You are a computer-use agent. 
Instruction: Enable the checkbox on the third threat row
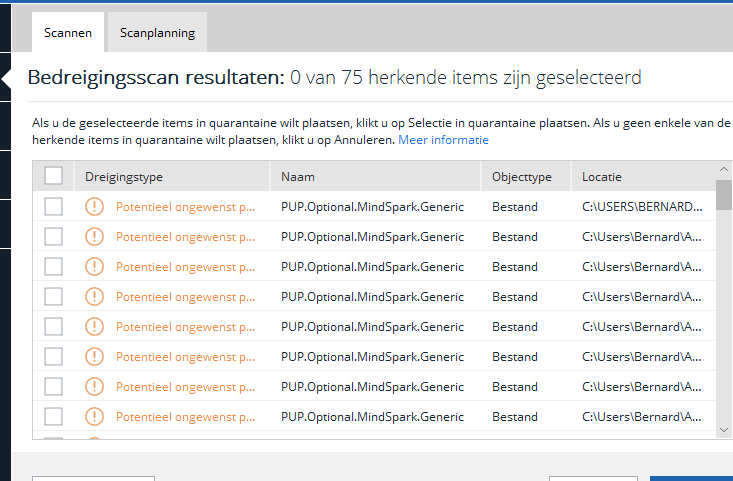pyautogui.click(x=54, y=267)
